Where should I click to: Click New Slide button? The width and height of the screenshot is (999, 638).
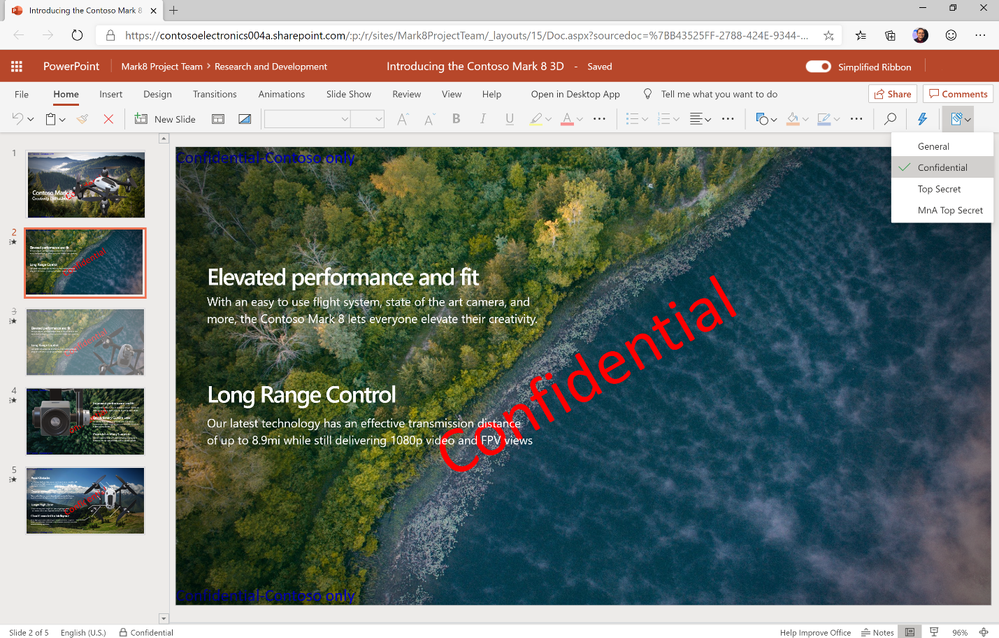pyautogui.click(x=165, y=119)
